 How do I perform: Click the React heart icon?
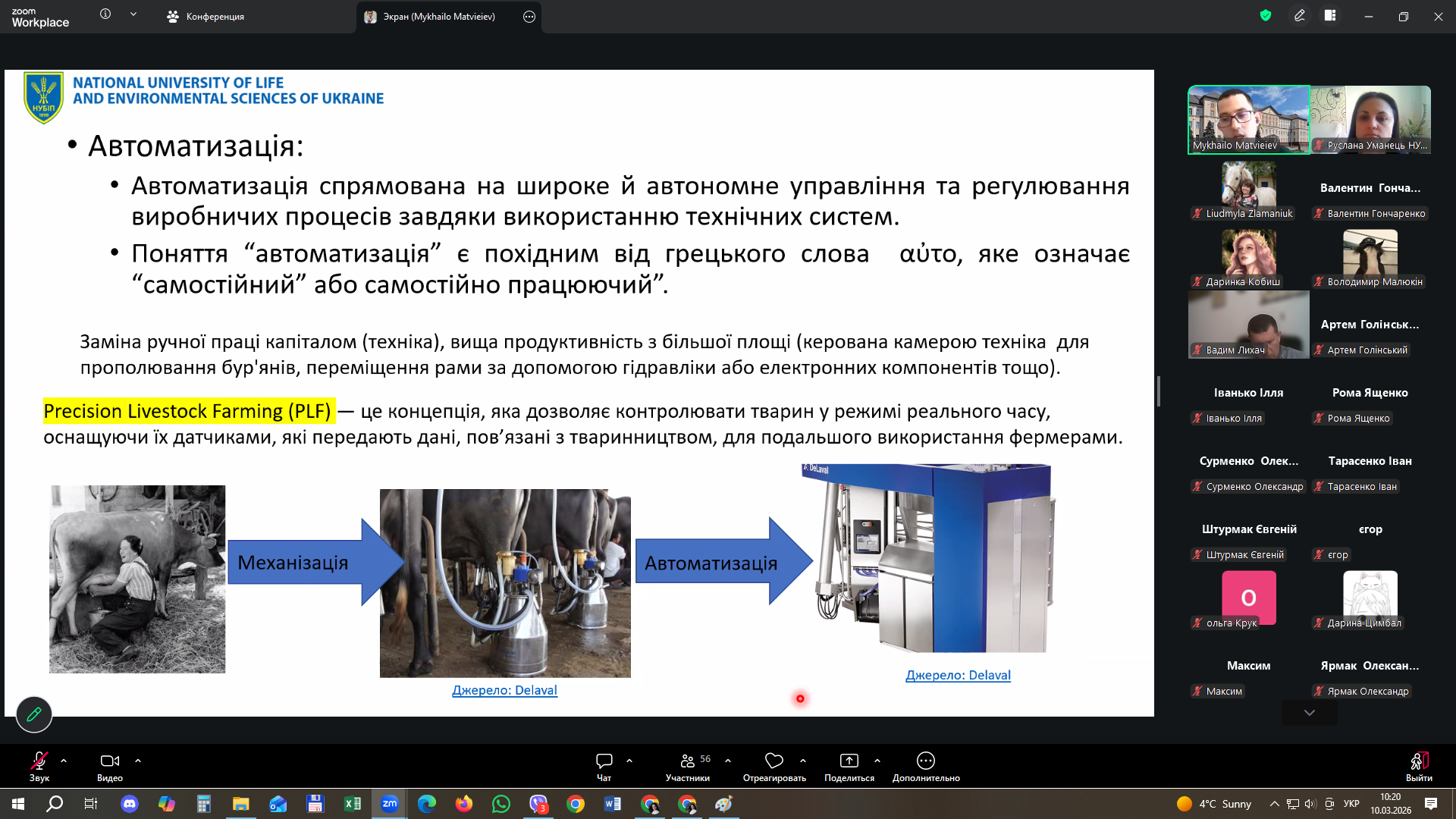point(773,761)
